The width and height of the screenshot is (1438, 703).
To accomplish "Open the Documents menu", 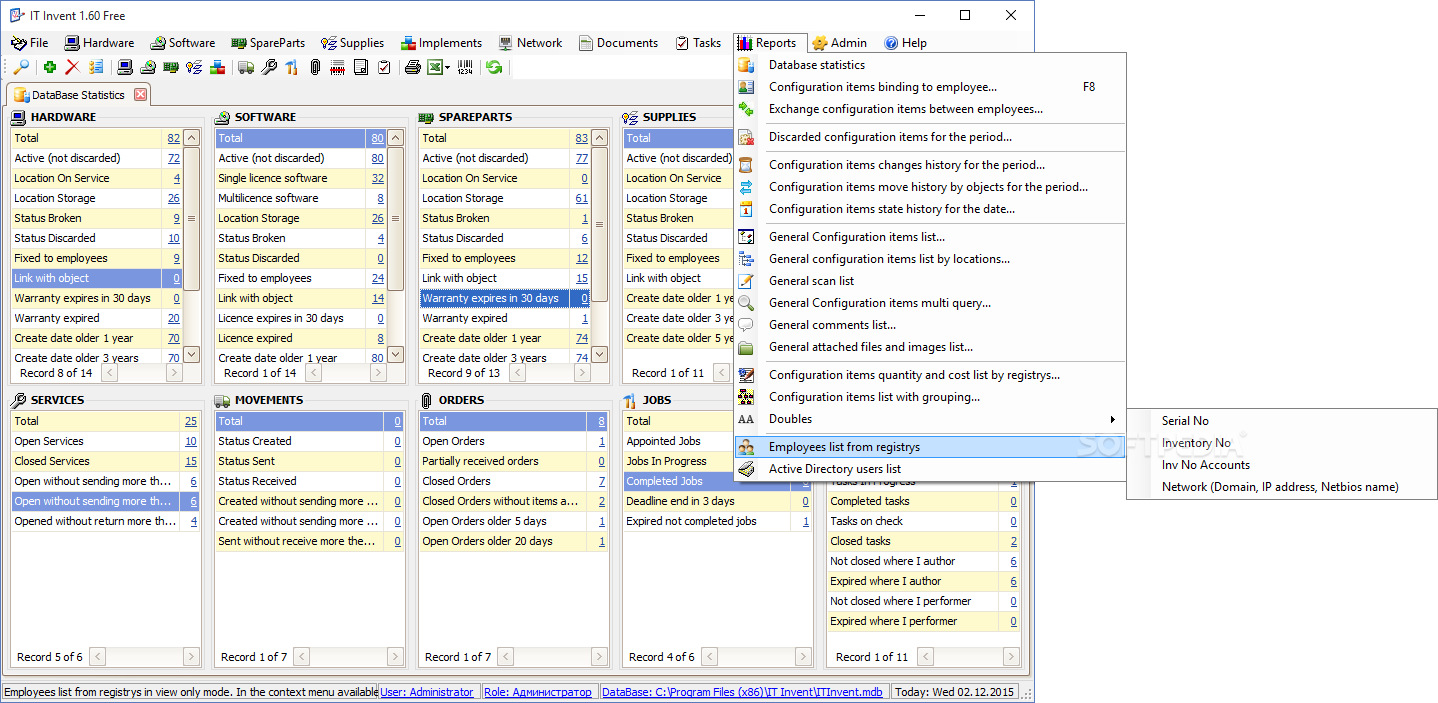I will (x=618, y=43).
